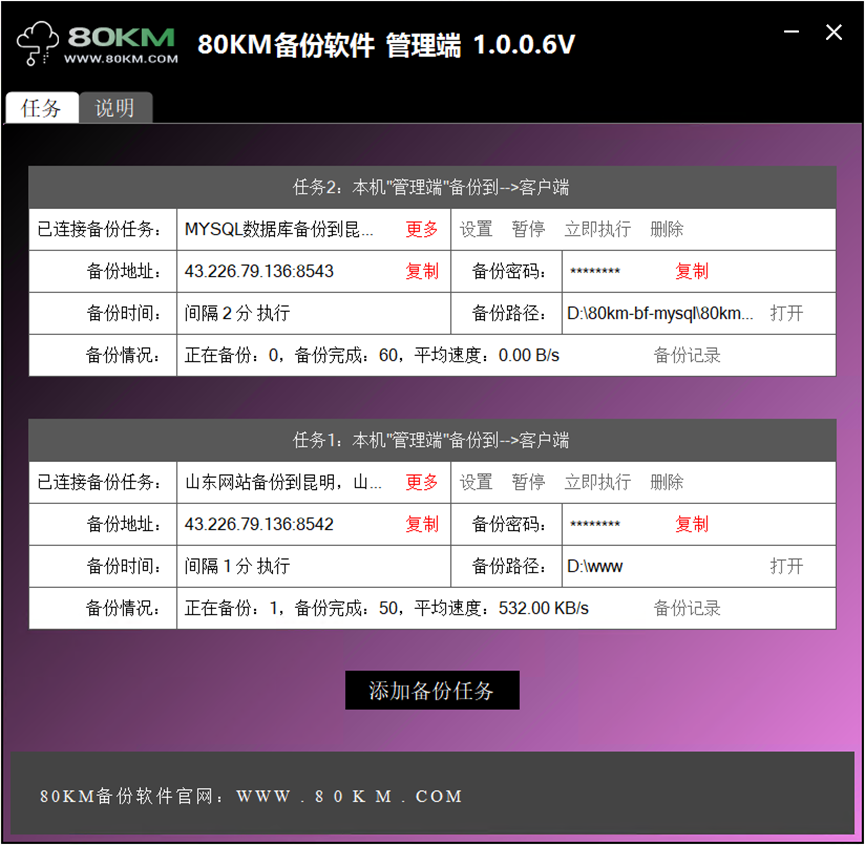Click the 80KM cloud logo icon

pos(38,43)
